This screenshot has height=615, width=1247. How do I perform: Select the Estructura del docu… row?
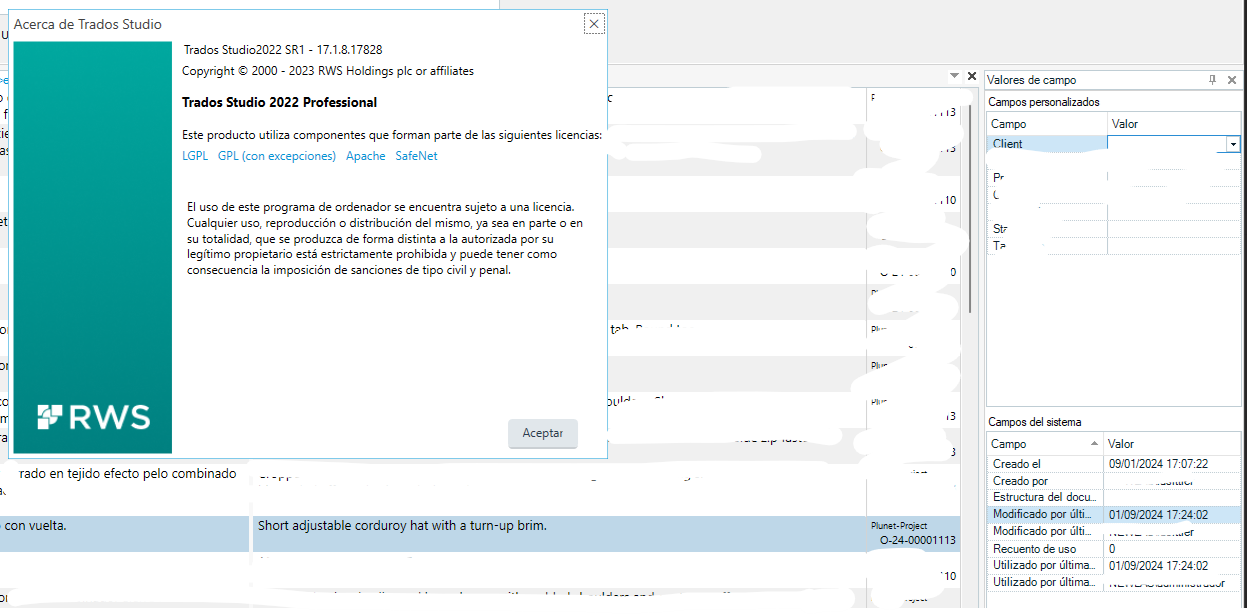pyautogui.click(x=1114, y=497)
